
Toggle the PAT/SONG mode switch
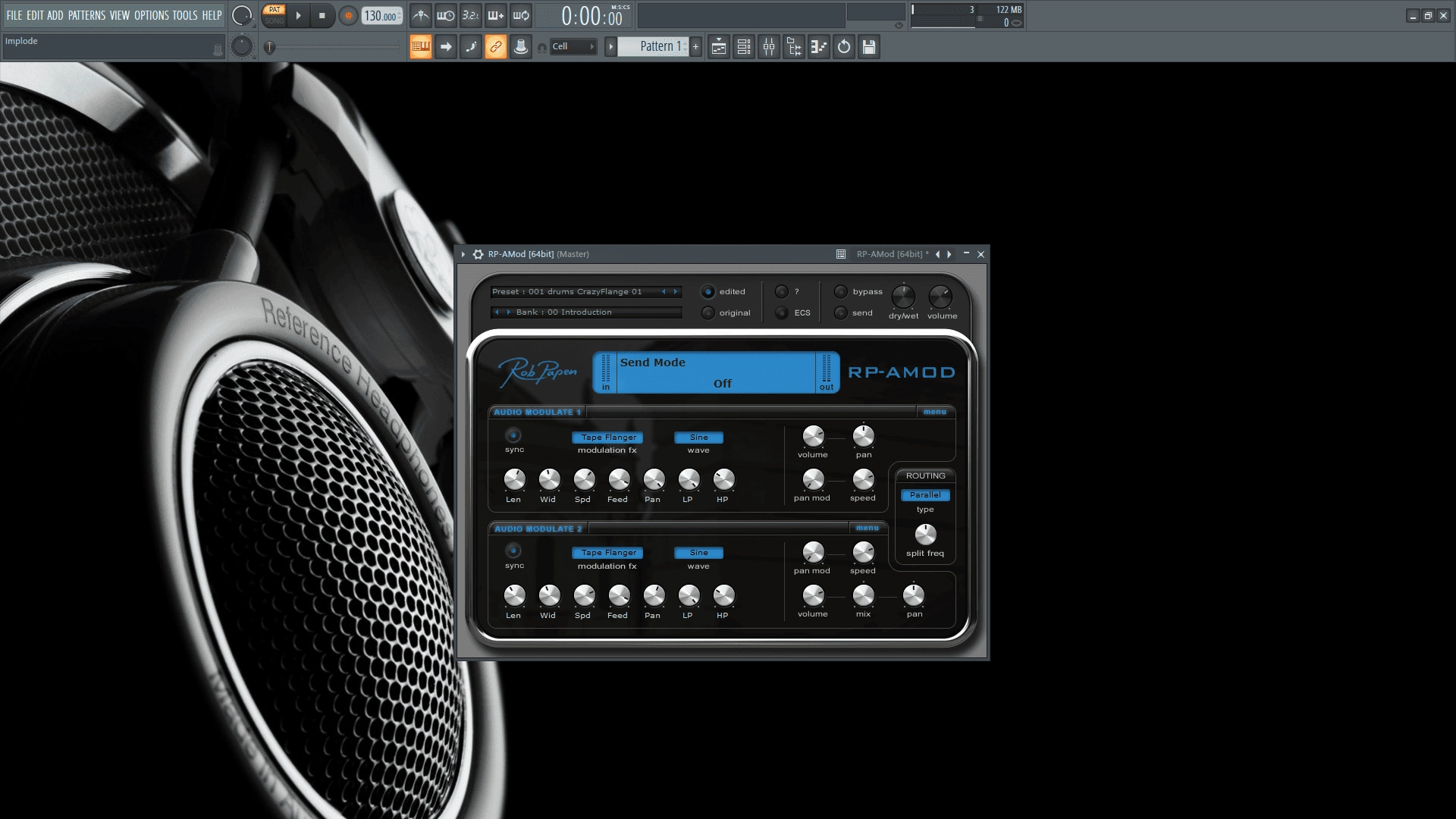click(275, 15)
